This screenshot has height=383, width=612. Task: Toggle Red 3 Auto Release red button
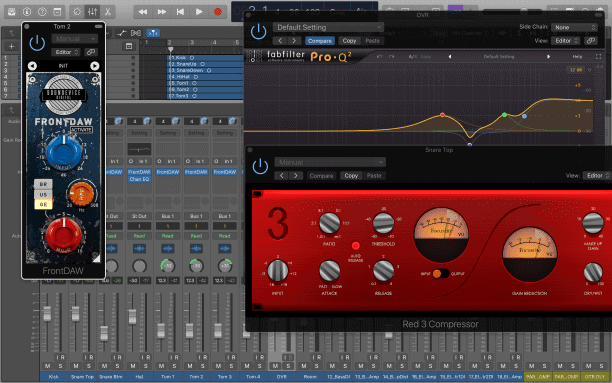pos(356,246)
